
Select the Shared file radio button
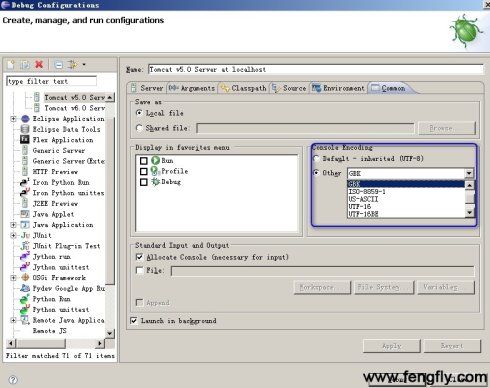pos(139,128)
